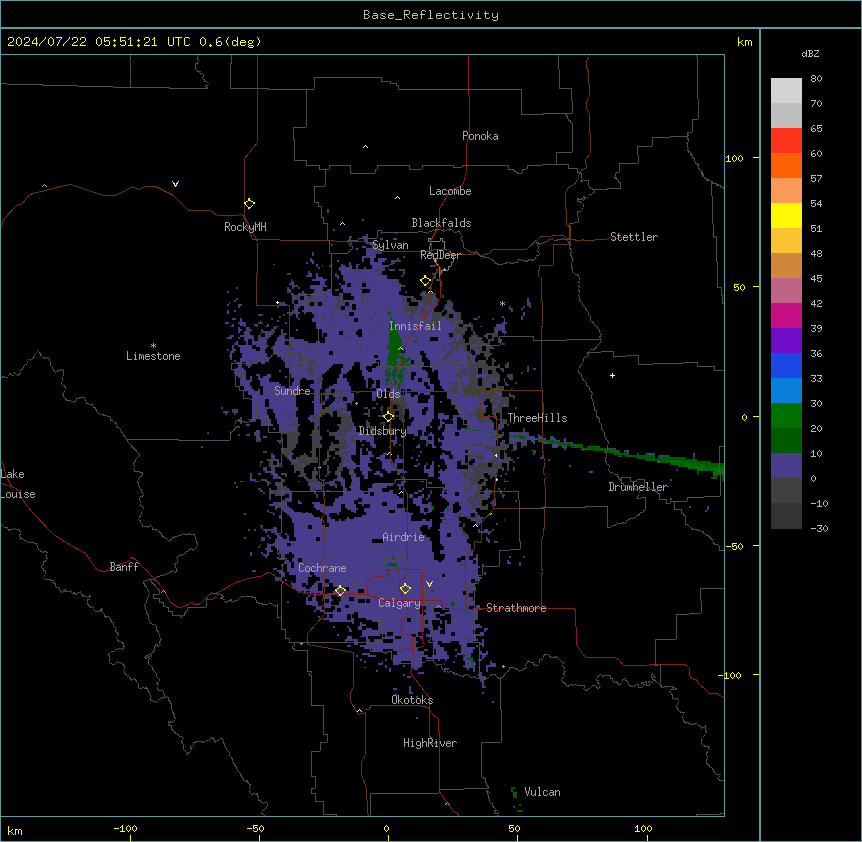The width and height of the screenshot is (862, 842).
Task: Click the Limestone label
Action: (153, 356)
